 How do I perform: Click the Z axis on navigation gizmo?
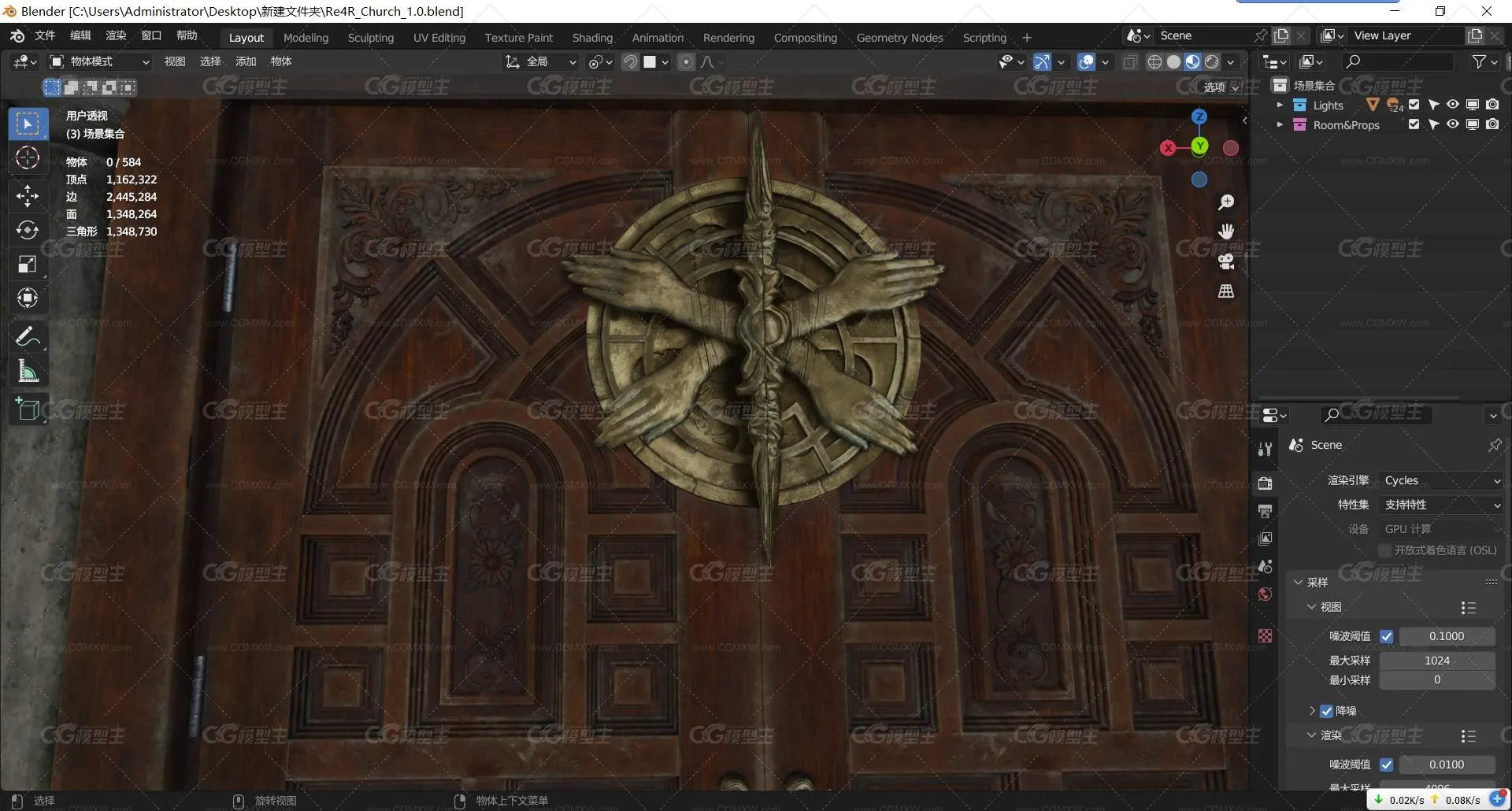tap(1199, 117)
